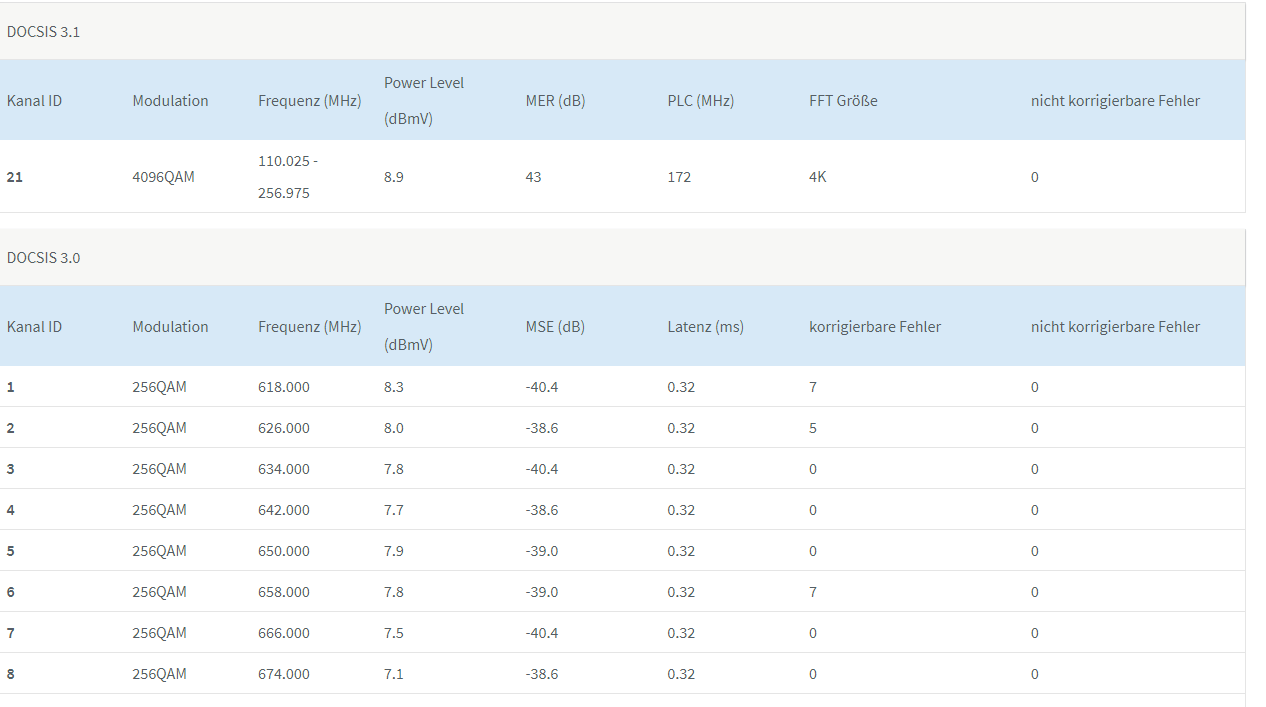The image size is (1266, 707).
Task: Select the 658.000 frequency in channel 6 row
Action: [284, 592]
